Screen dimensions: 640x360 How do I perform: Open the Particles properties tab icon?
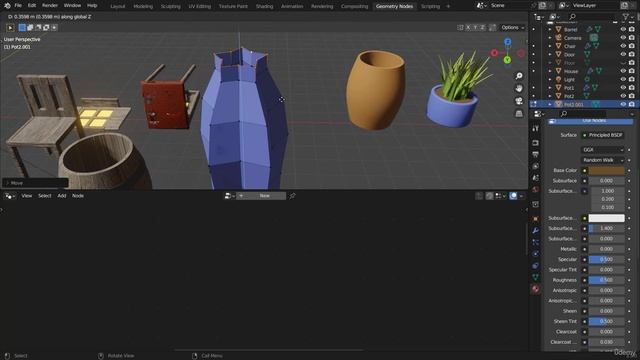coord(536,242)
